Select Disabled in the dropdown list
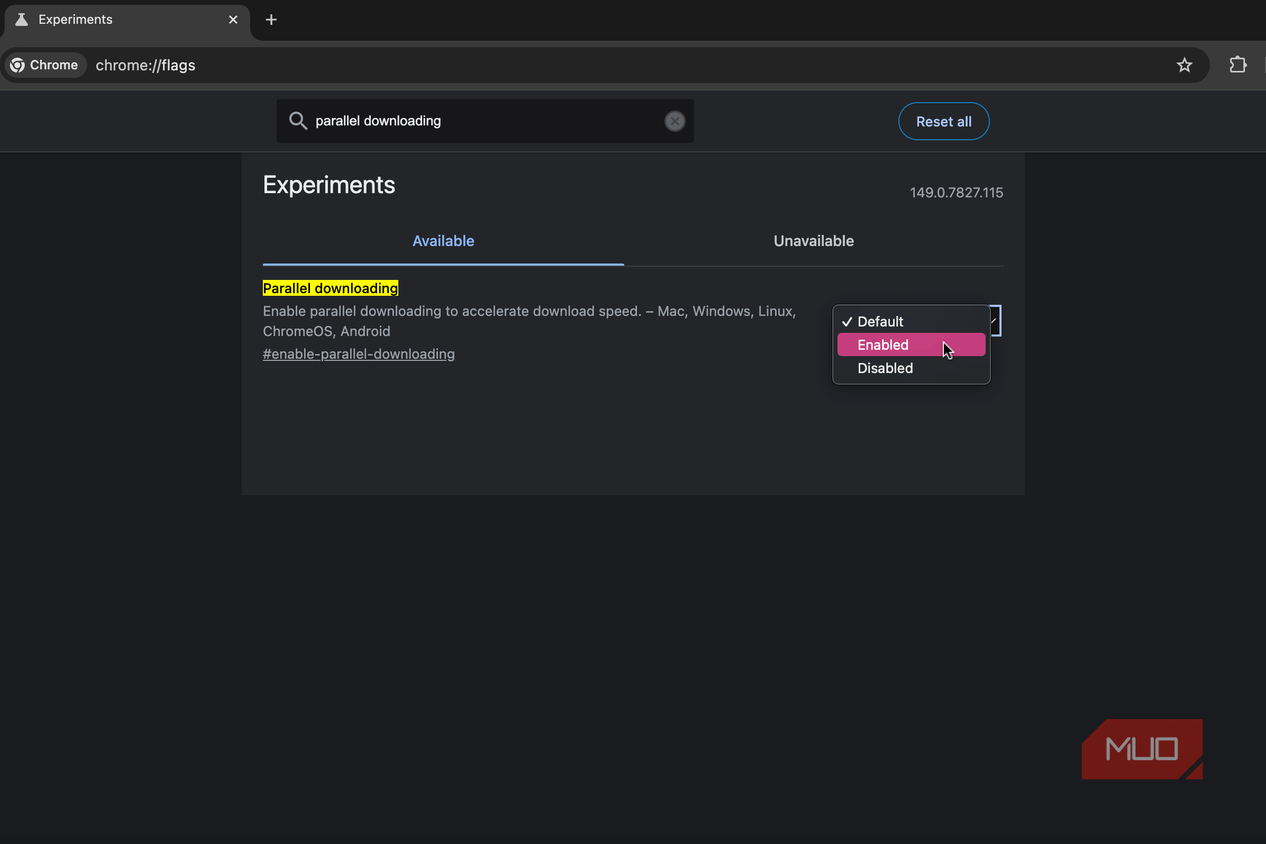This screenshot has width=1266, height=844. click(911, 368)
